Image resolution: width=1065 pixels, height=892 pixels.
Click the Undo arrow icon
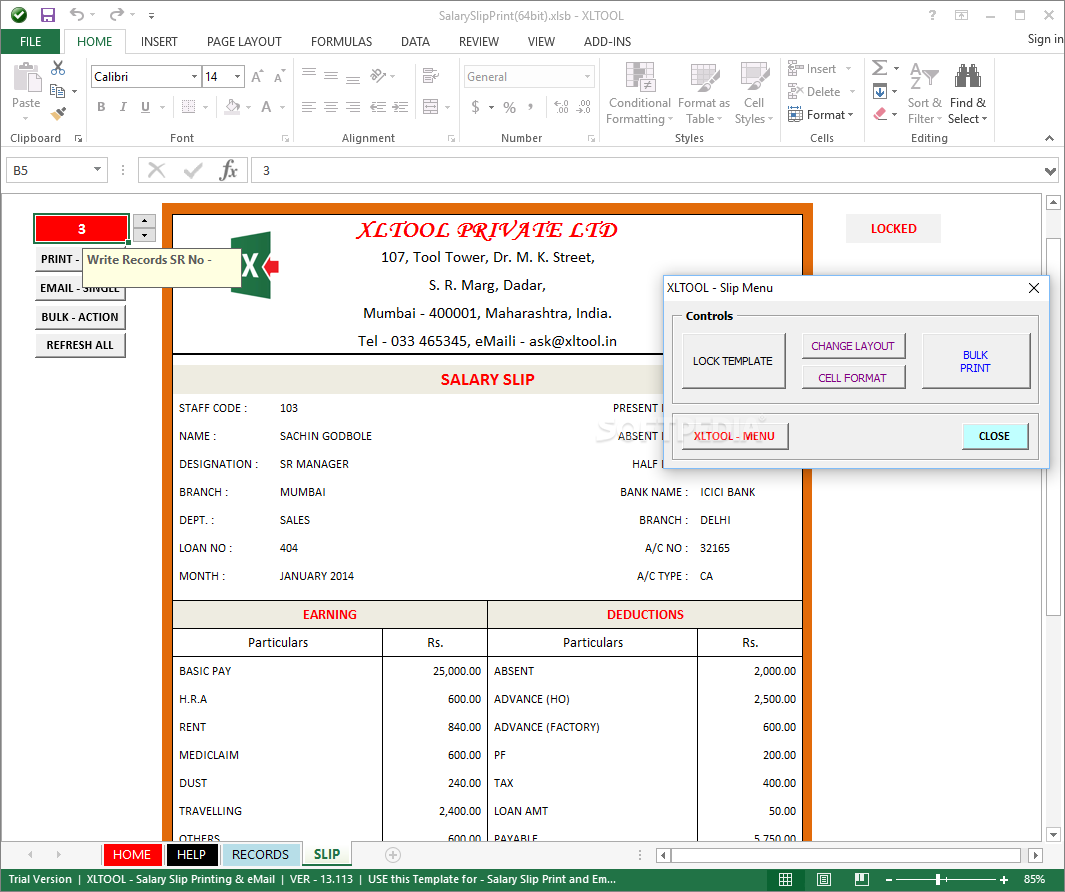click(x=77, y=14)
